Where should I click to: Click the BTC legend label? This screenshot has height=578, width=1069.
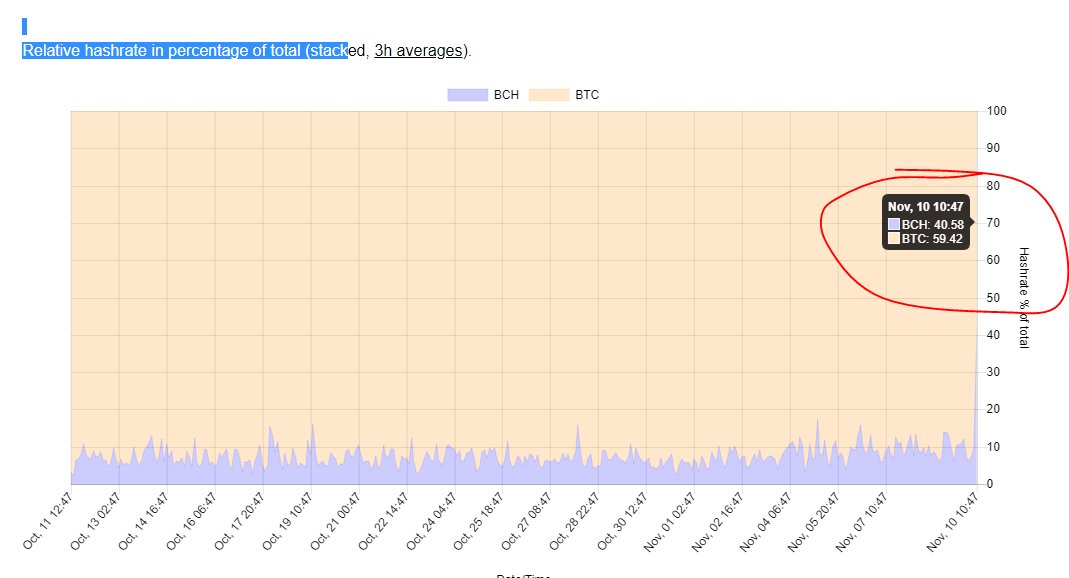point(587,95)
